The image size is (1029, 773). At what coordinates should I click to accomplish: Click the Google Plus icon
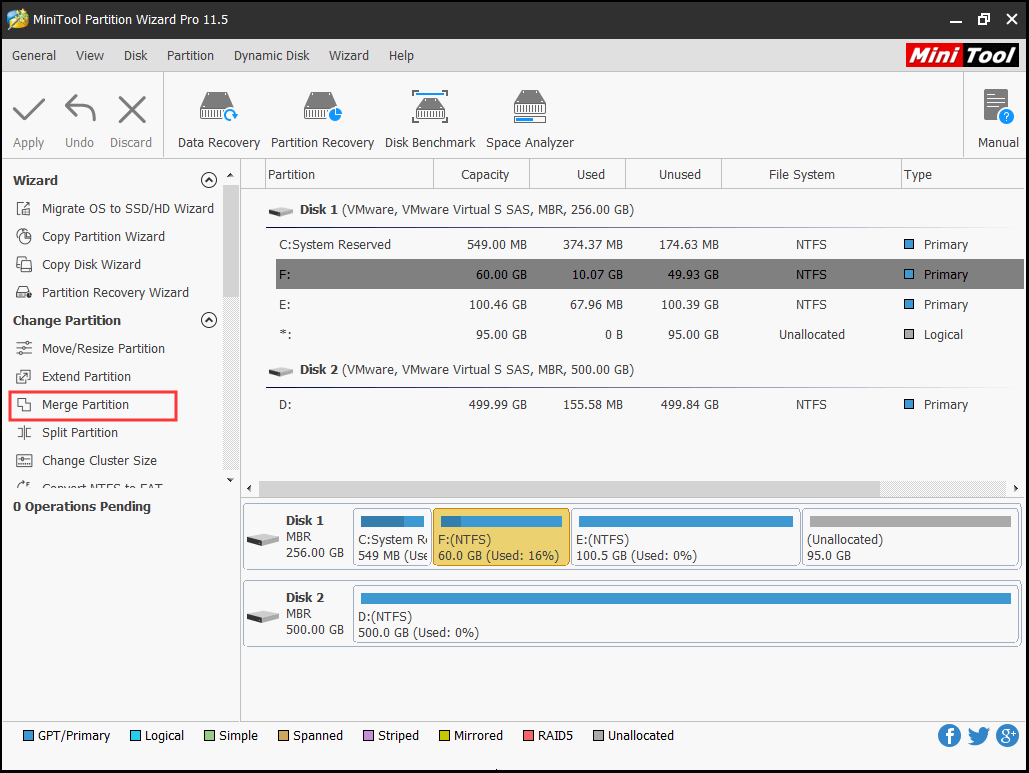click(1007, 736)
